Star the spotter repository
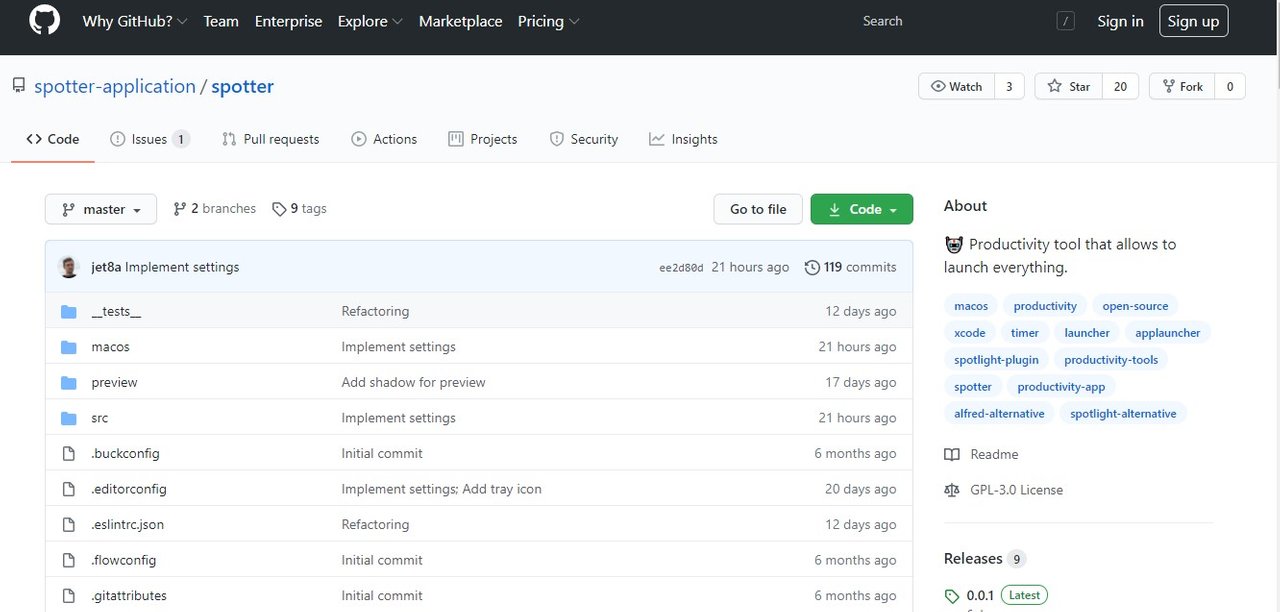 [1068, 86]
